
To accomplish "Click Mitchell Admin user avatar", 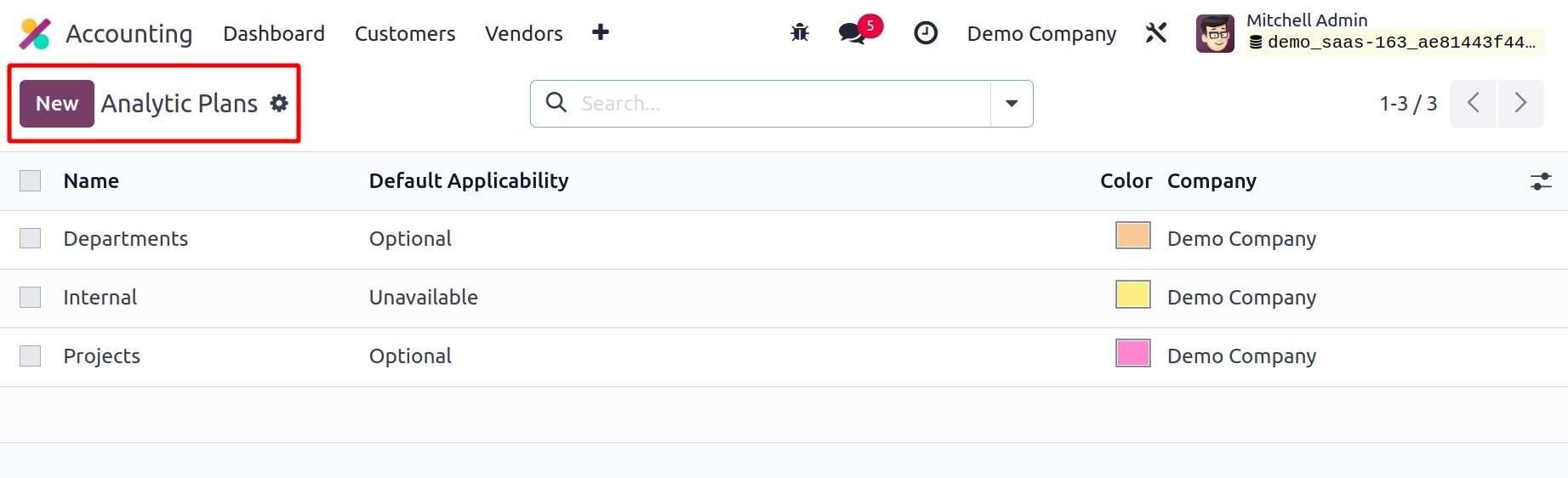I will click(x=1215, y=34).
